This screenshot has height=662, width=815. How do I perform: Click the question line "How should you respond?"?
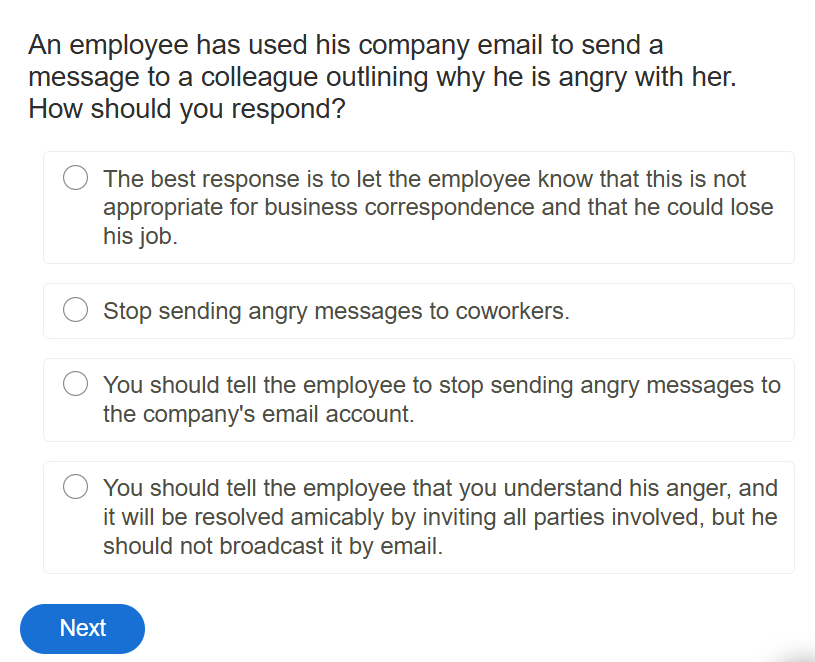pyautogui.click(x=187, y=109)
